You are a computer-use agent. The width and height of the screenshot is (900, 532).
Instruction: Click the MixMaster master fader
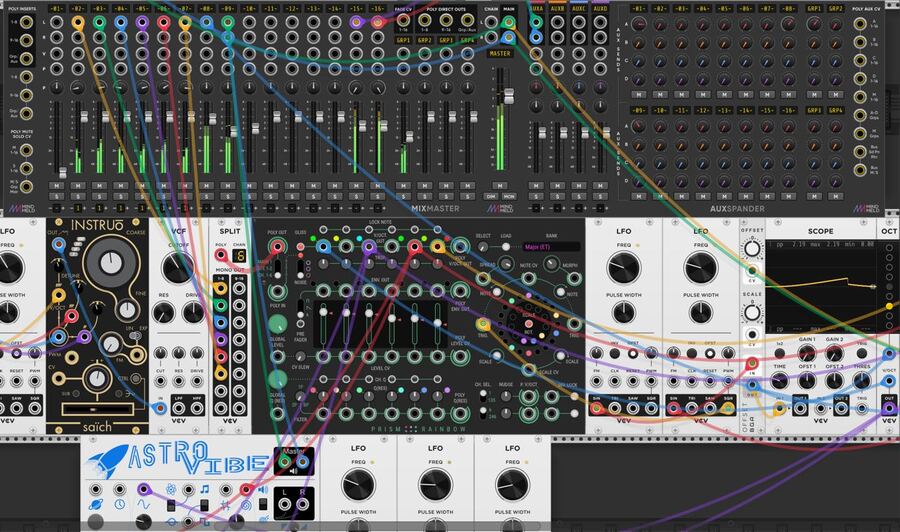(509, 96)
